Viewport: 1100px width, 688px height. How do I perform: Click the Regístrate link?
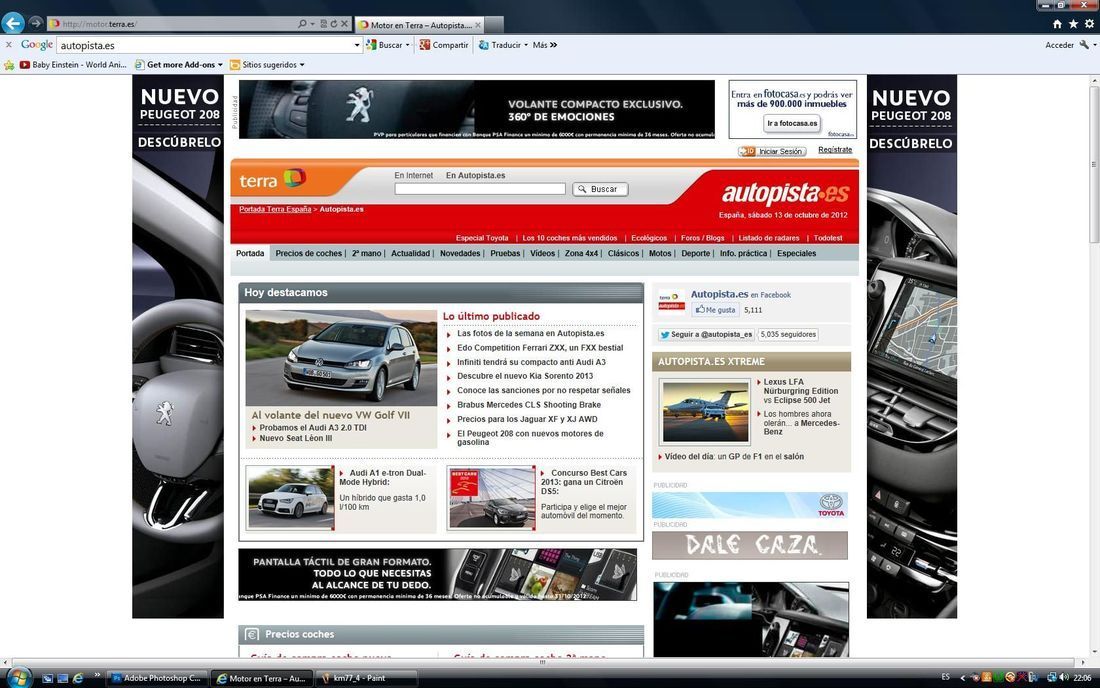[835, 150]
